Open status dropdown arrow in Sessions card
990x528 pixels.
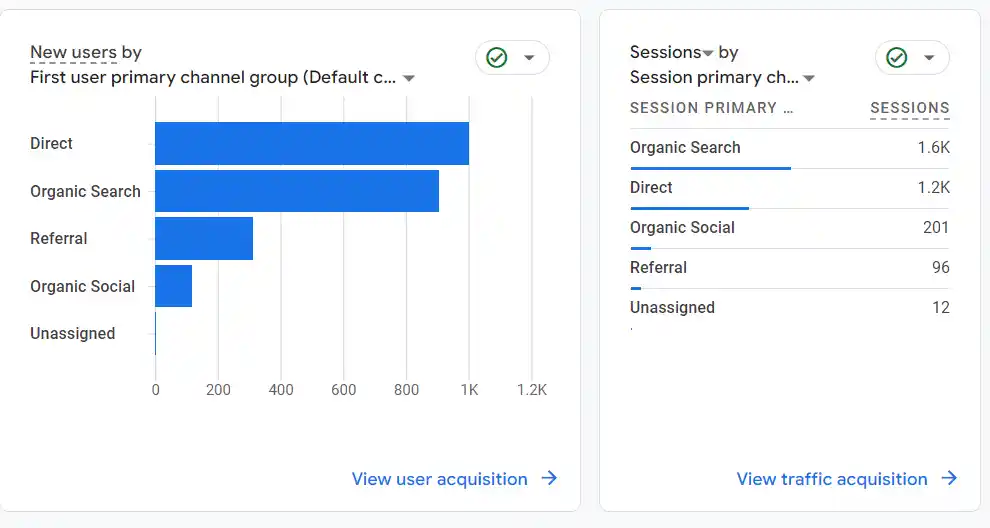point(929,58)
